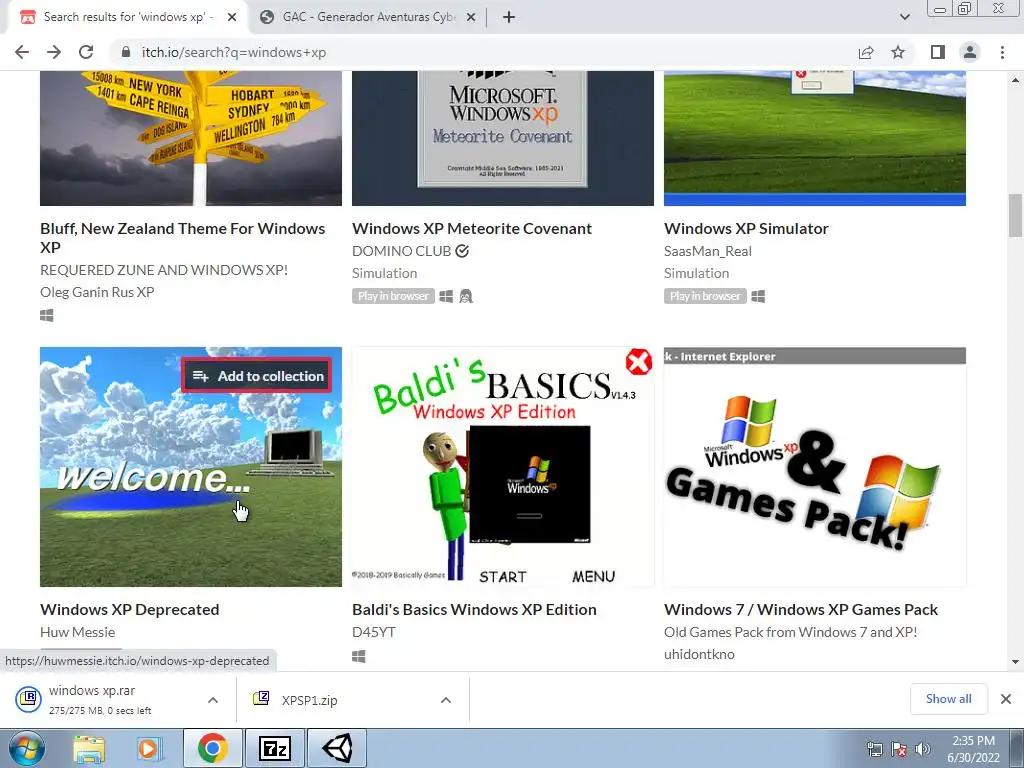Screen dimensions: 1024x768
Task: Show all downloads
Action: tap(948, 699)
